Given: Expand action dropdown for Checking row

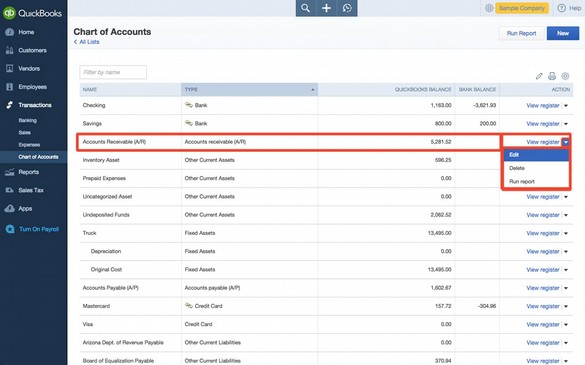Looking at the screenshot, I should 566,106.
